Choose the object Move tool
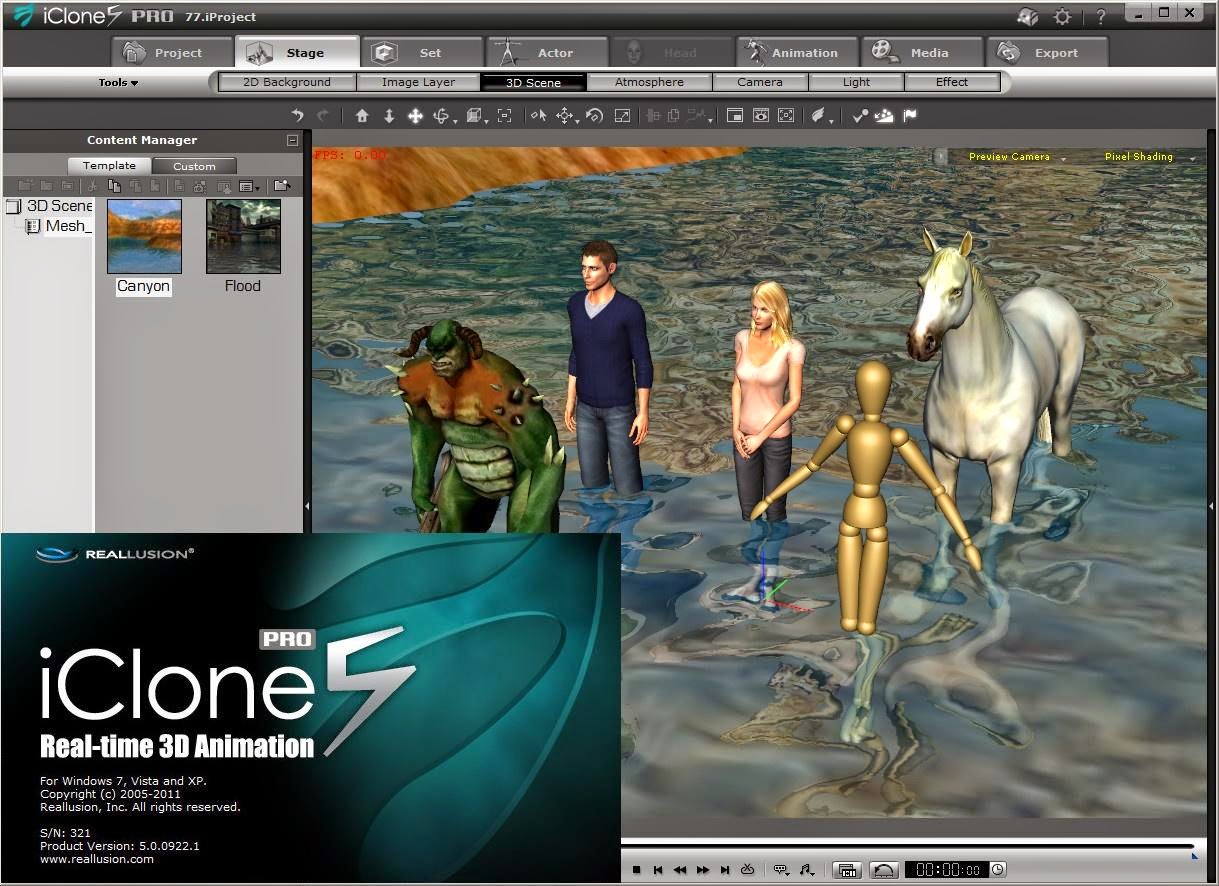1219x886 pixels. 566,116
